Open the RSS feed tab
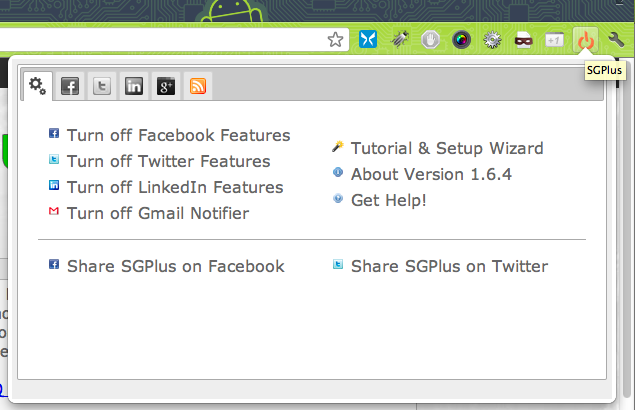Screen dimensions: 635x410 tap(197, 86)
